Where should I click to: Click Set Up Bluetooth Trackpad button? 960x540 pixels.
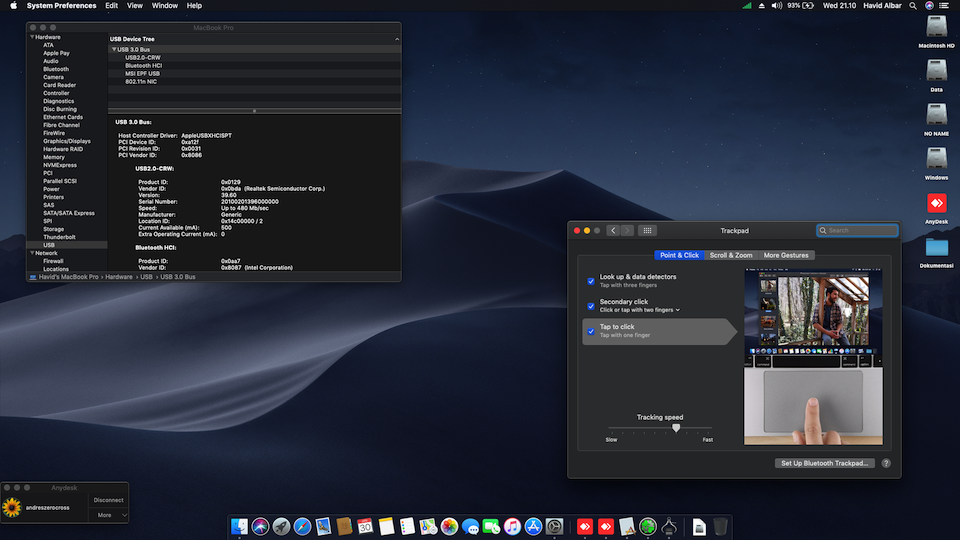coord(824,463)
